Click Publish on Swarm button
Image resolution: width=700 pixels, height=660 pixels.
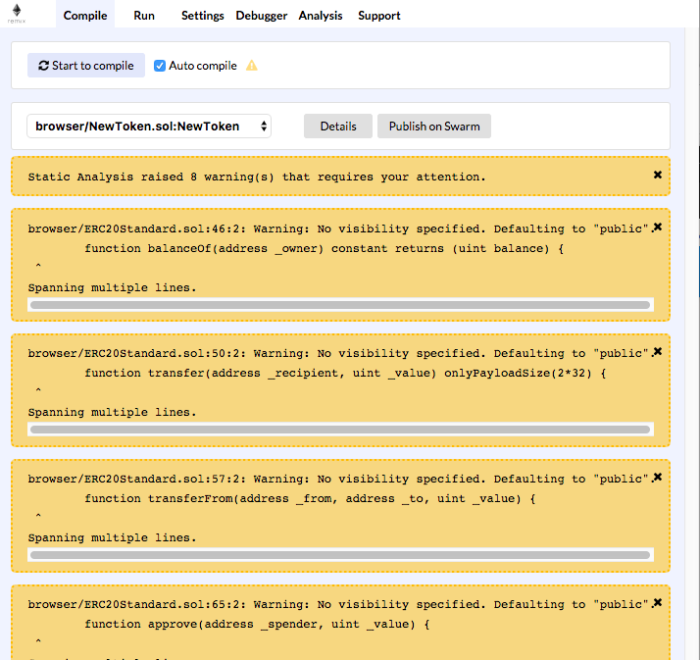tap(434, 126)
